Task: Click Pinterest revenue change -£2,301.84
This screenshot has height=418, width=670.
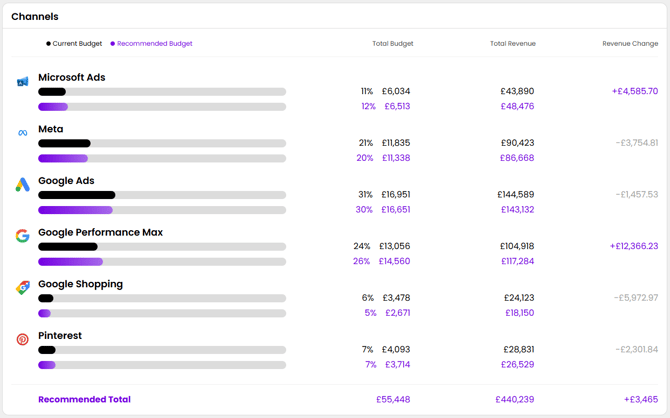Action: tap(637, 350)
